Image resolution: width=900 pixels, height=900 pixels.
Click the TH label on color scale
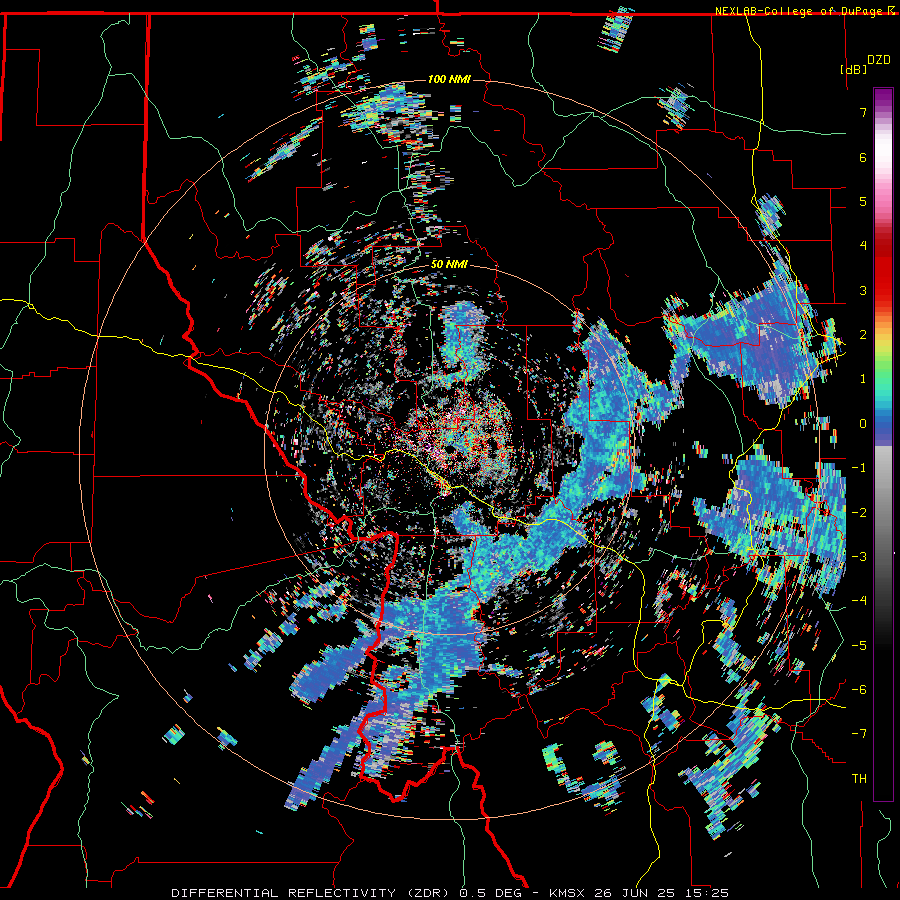point(859,779)
